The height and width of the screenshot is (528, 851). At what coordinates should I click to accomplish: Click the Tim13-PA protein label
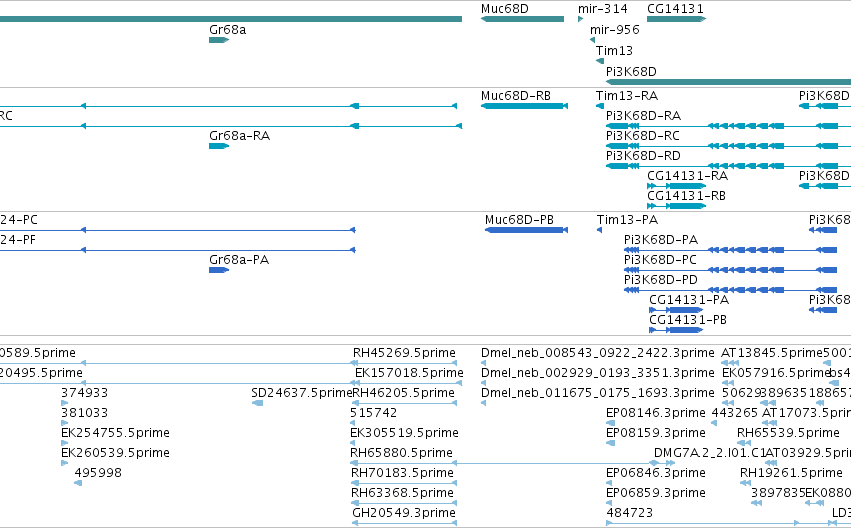tap(627, 220)
